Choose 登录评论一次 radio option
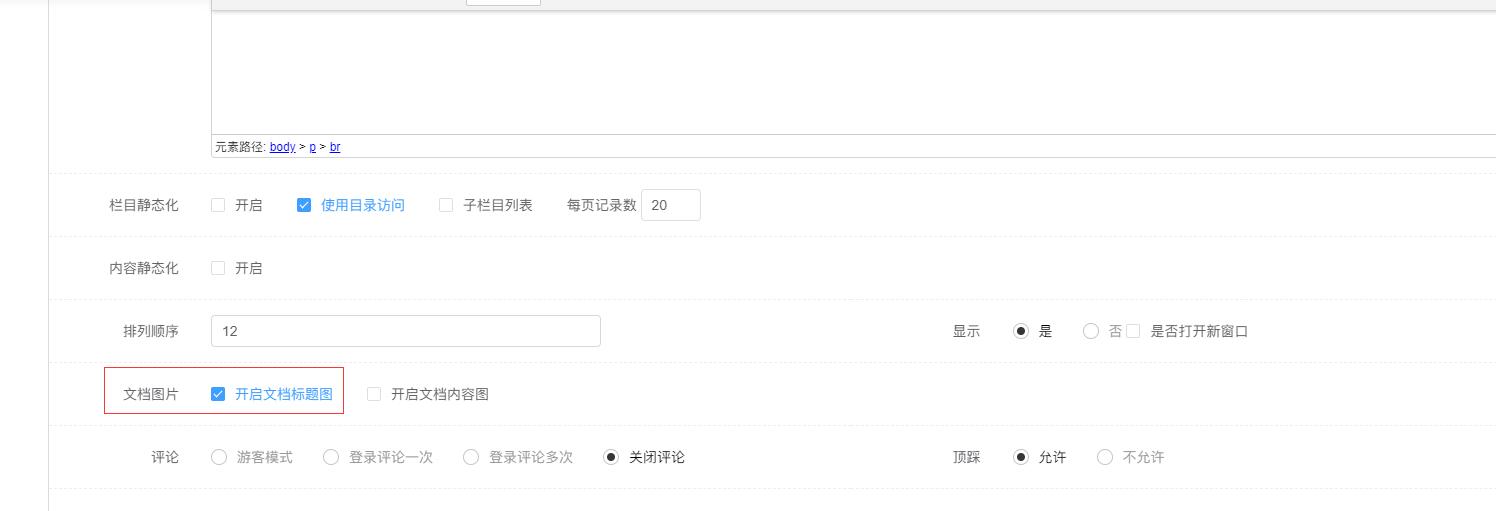The width and height of the screenshot is (1496, 511). click(331, 457)
